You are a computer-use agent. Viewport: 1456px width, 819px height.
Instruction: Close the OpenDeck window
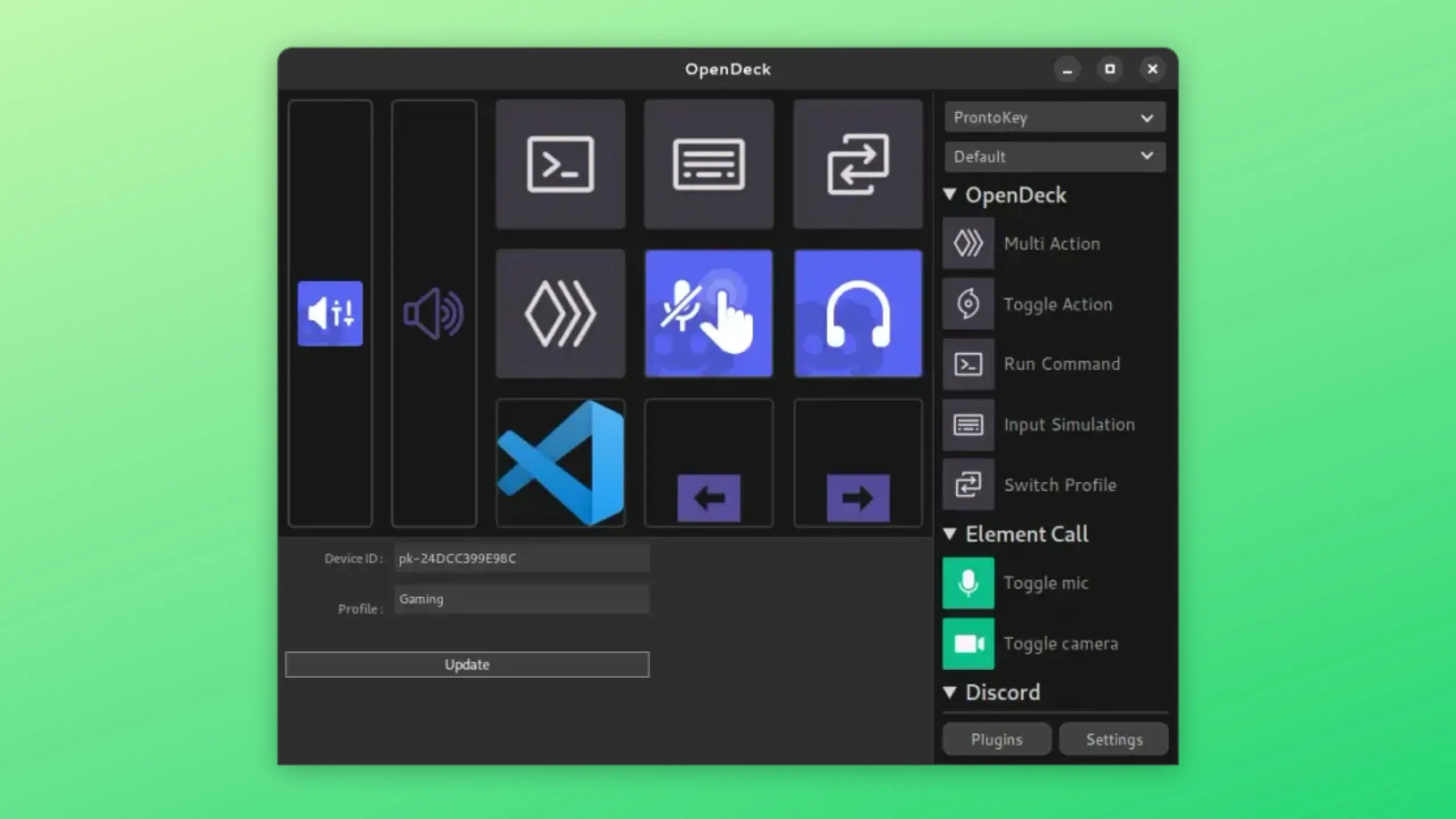(1152, 69)
